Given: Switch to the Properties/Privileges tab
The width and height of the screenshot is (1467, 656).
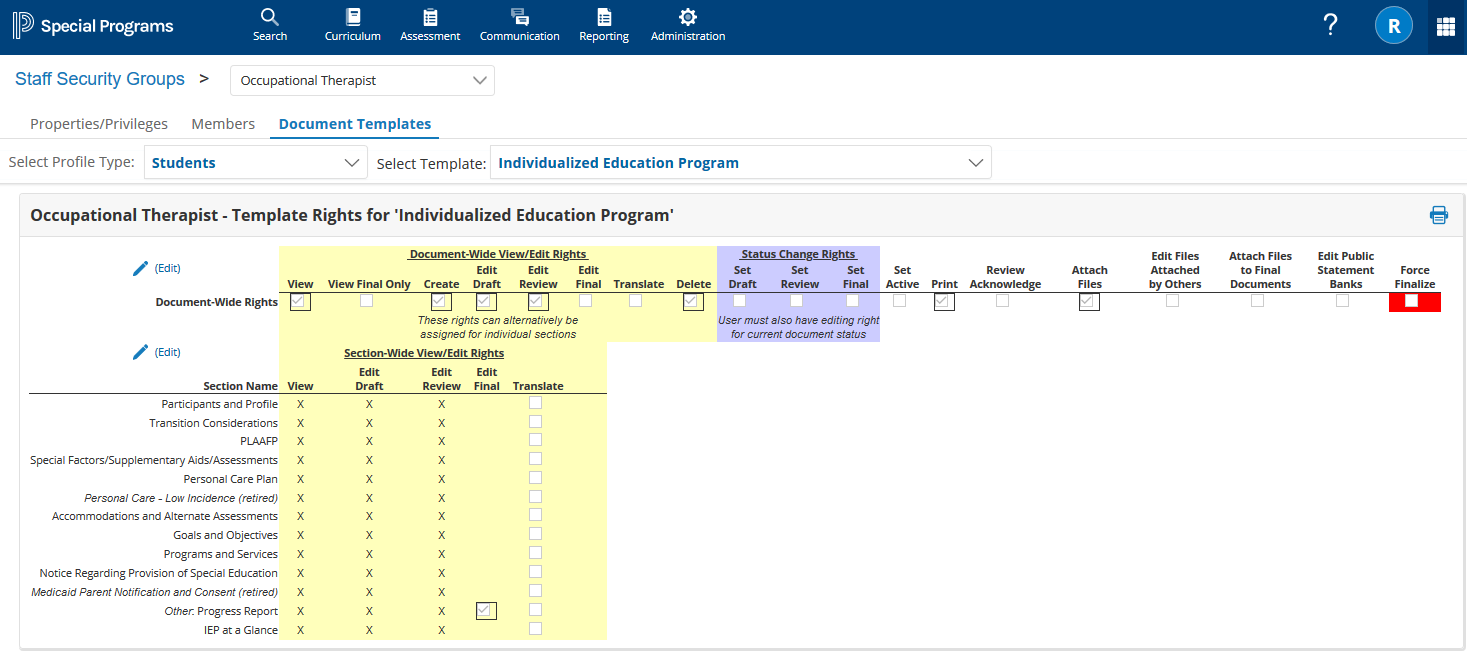Looking at the screenshot, I should (x=99, y=124).
